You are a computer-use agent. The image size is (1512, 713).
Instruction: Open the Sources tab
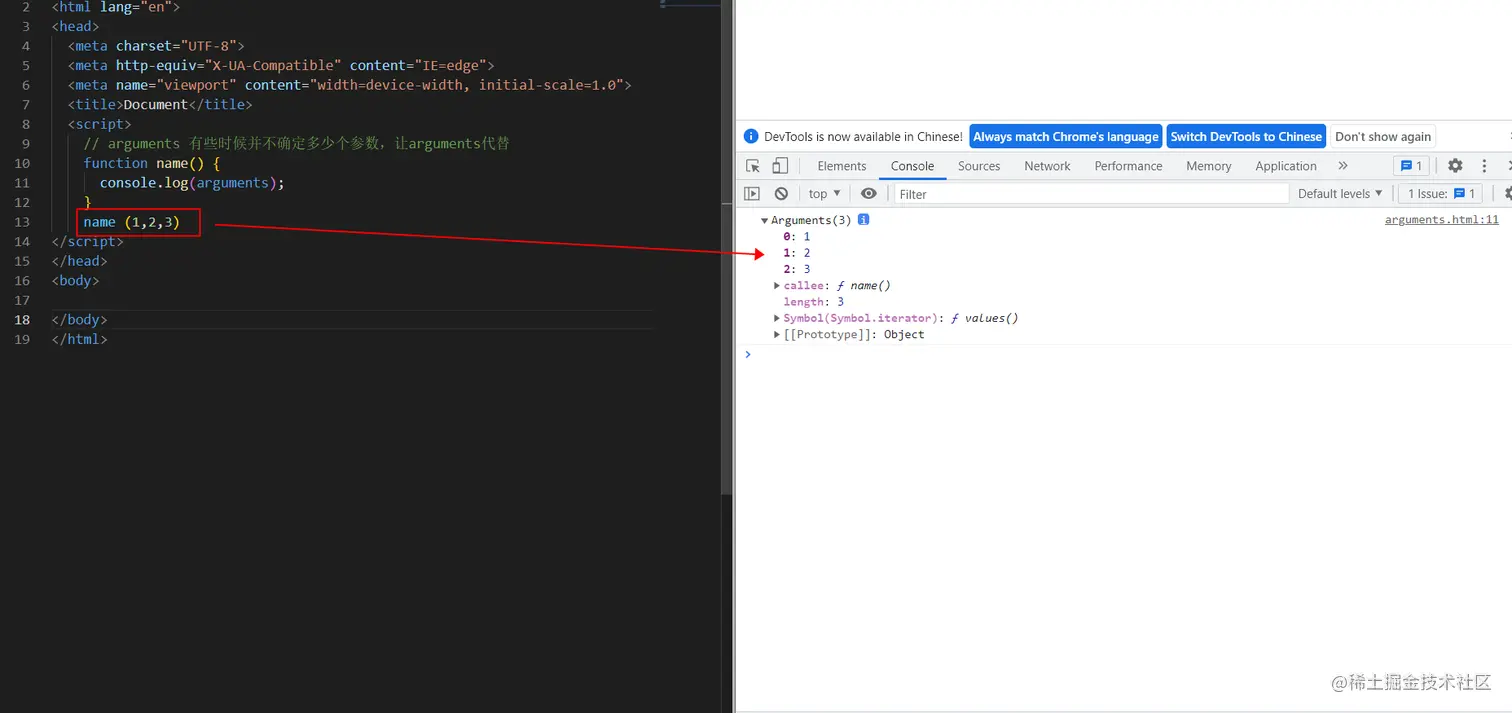(979, 166)
